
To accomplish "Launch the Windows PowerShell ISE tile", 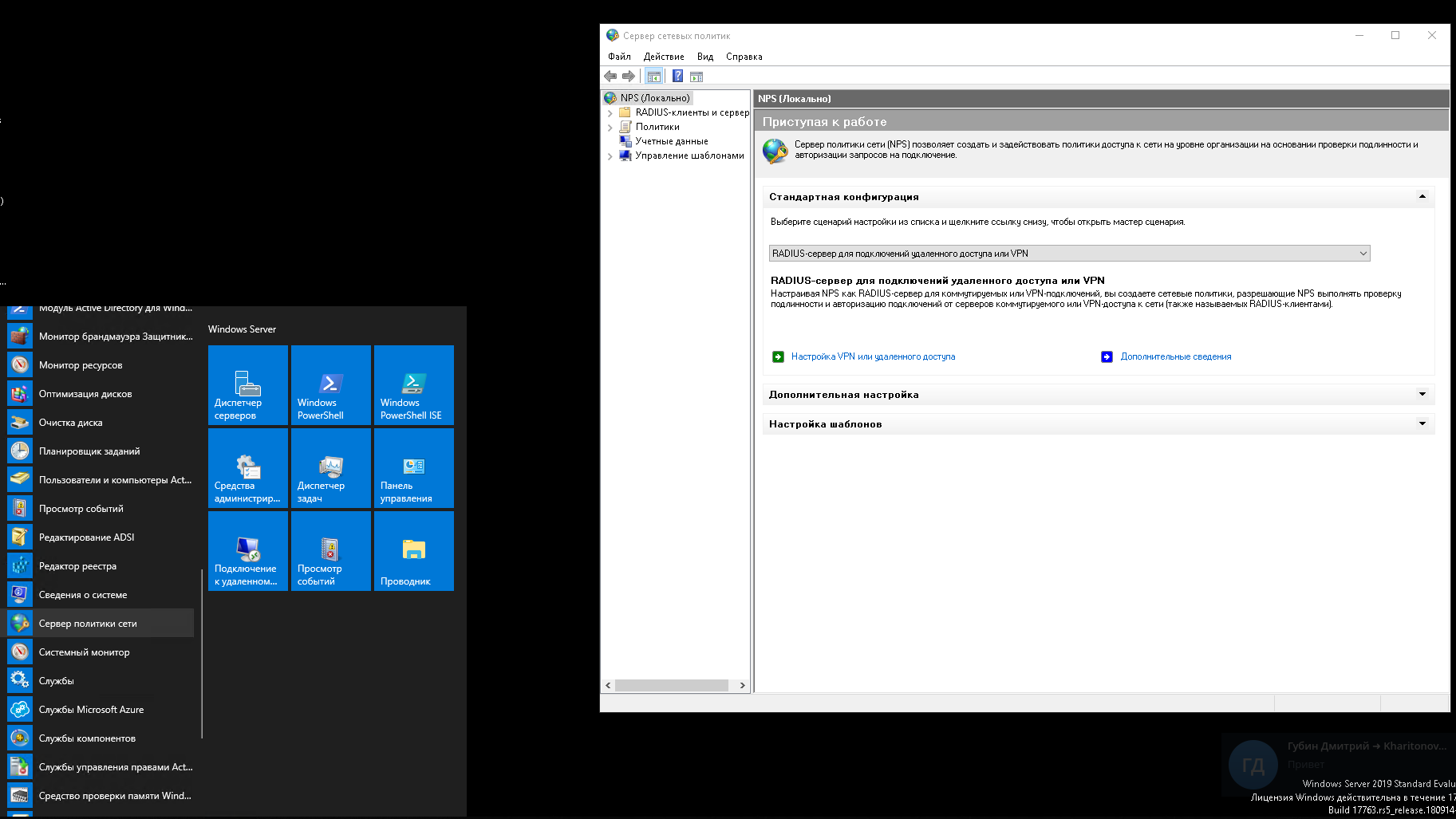I will click(414, 385).
